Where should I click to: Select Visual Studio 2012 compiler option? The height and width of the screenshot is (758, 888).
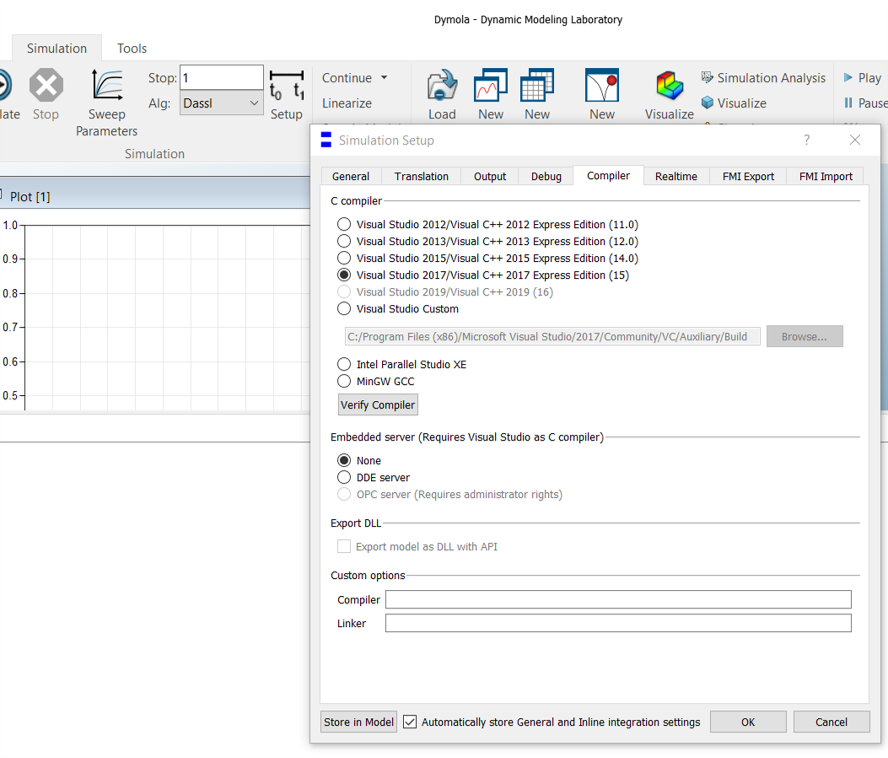(x=344, y=224)
